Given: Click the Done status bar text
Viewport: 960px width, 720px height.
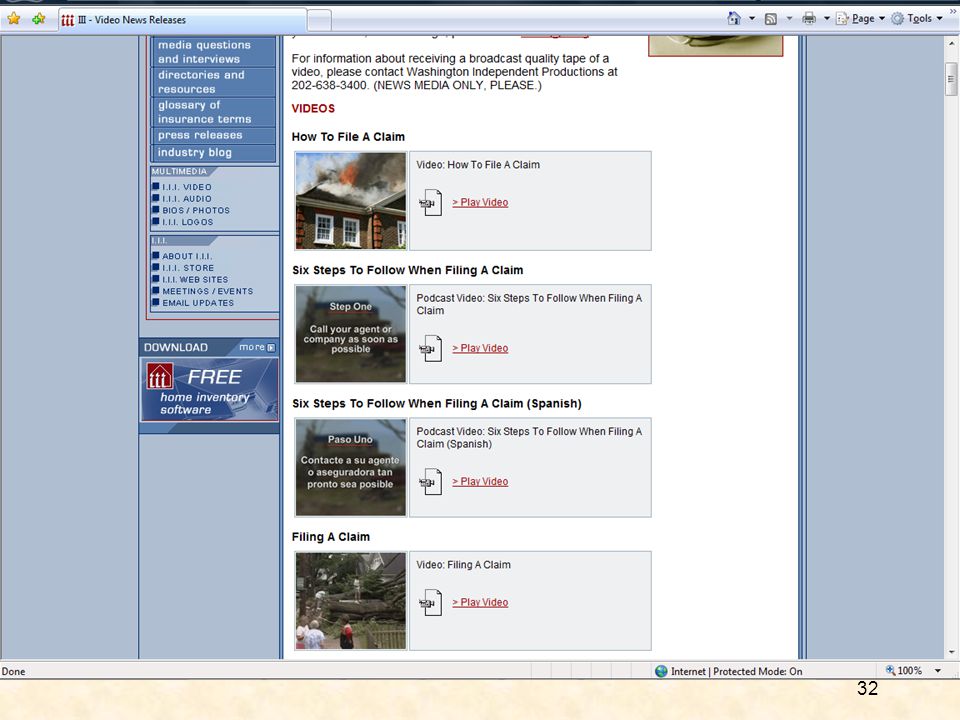Looking at the screenshot, I should click(x=13, y=672).
